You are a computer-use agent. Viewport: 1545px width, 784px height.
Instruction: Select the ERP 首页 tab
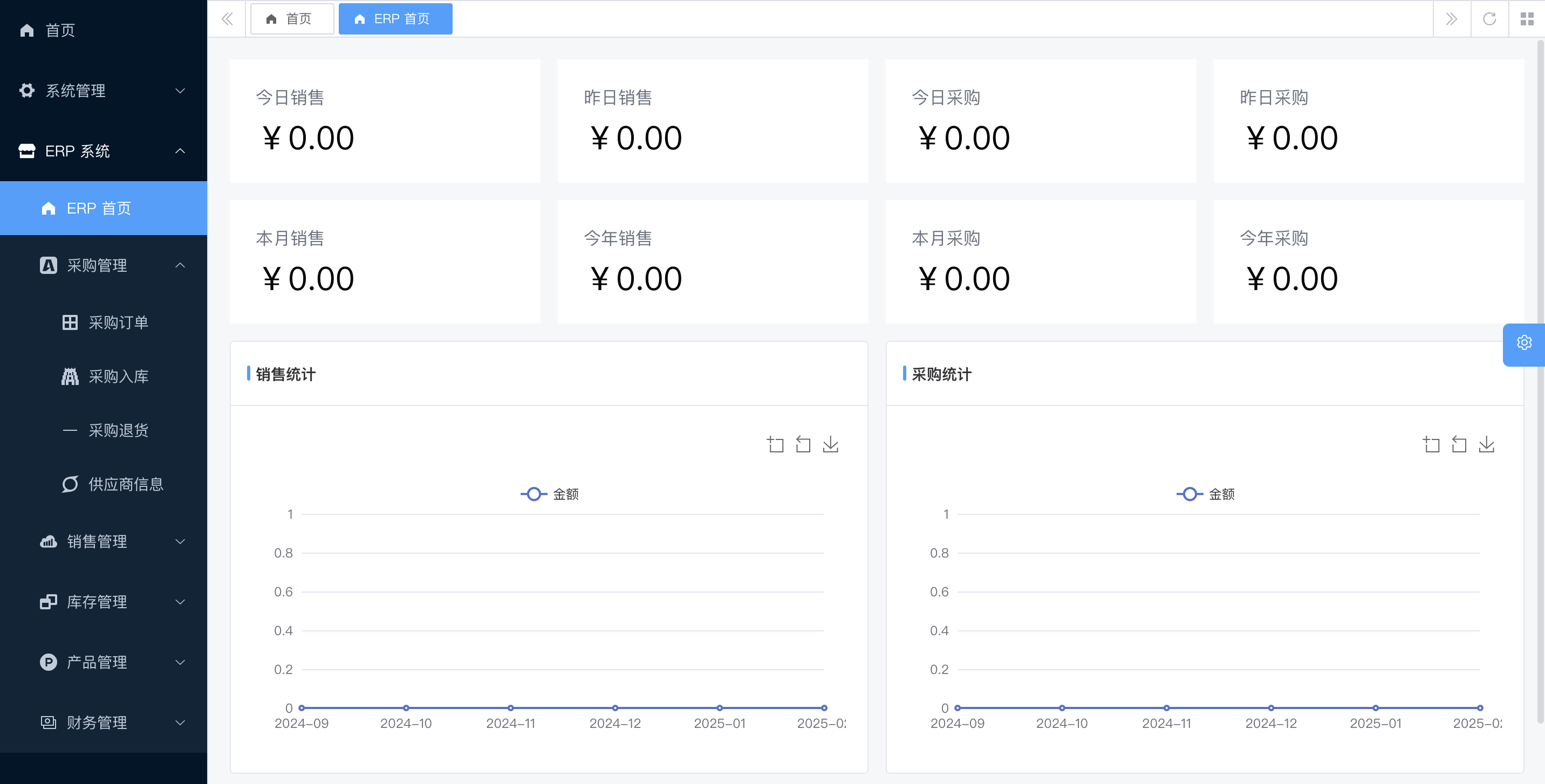395,18
